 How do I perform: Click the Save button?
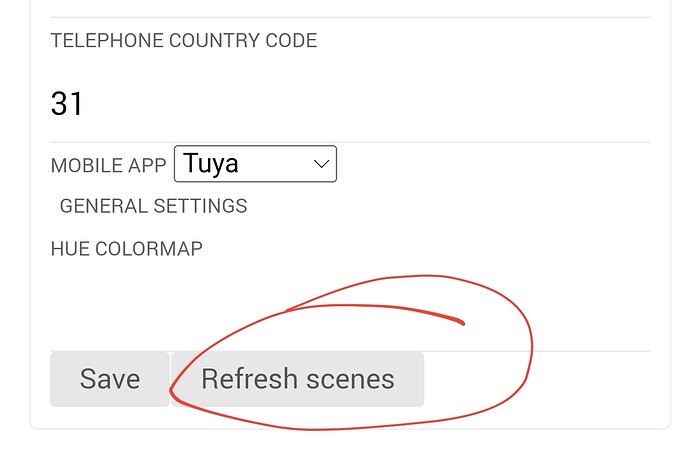tap(110, 379)
